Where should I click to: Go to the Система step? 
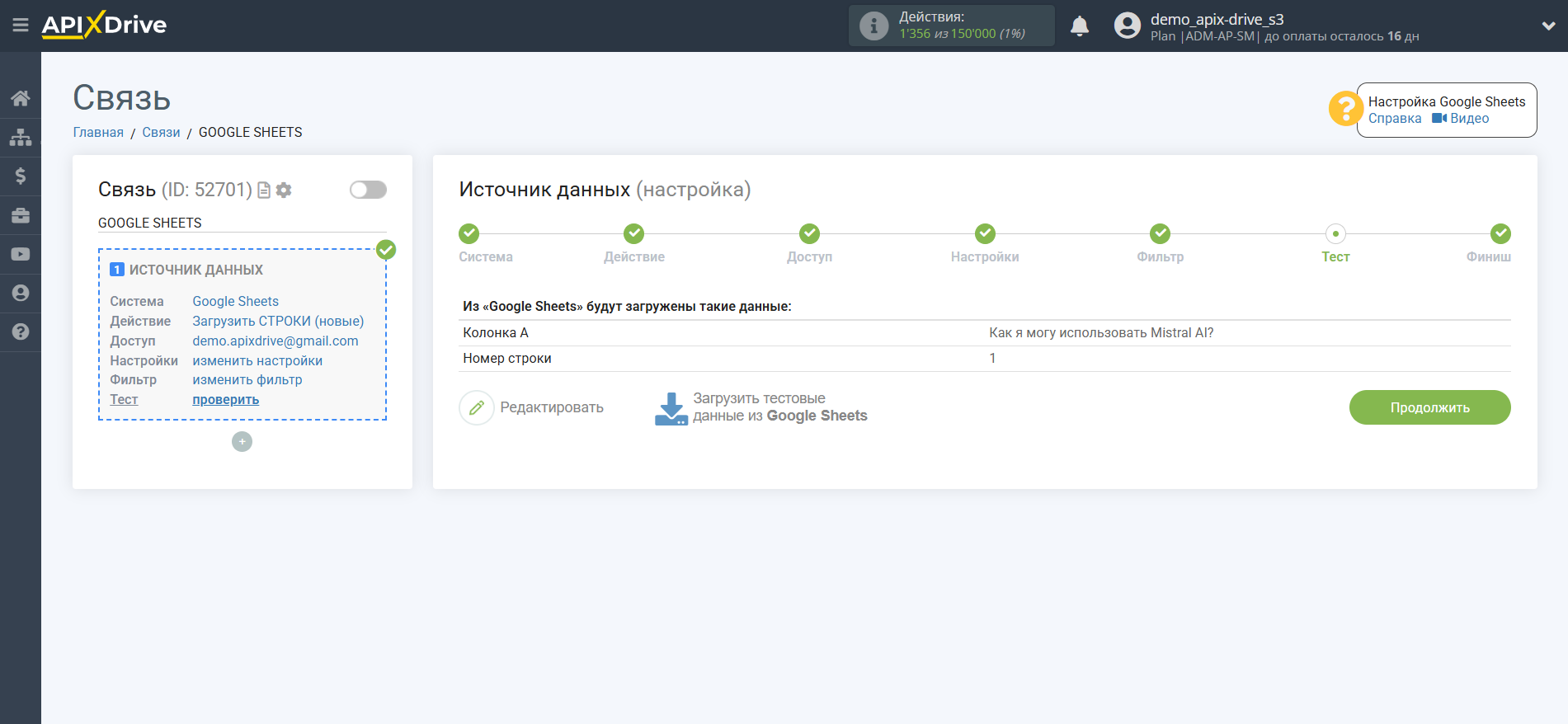[469, 234]
